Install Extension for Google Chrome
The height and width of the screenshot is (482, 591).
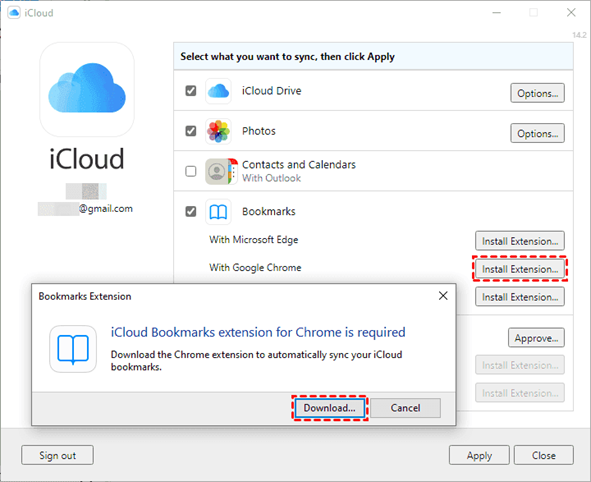click(520, 269)
